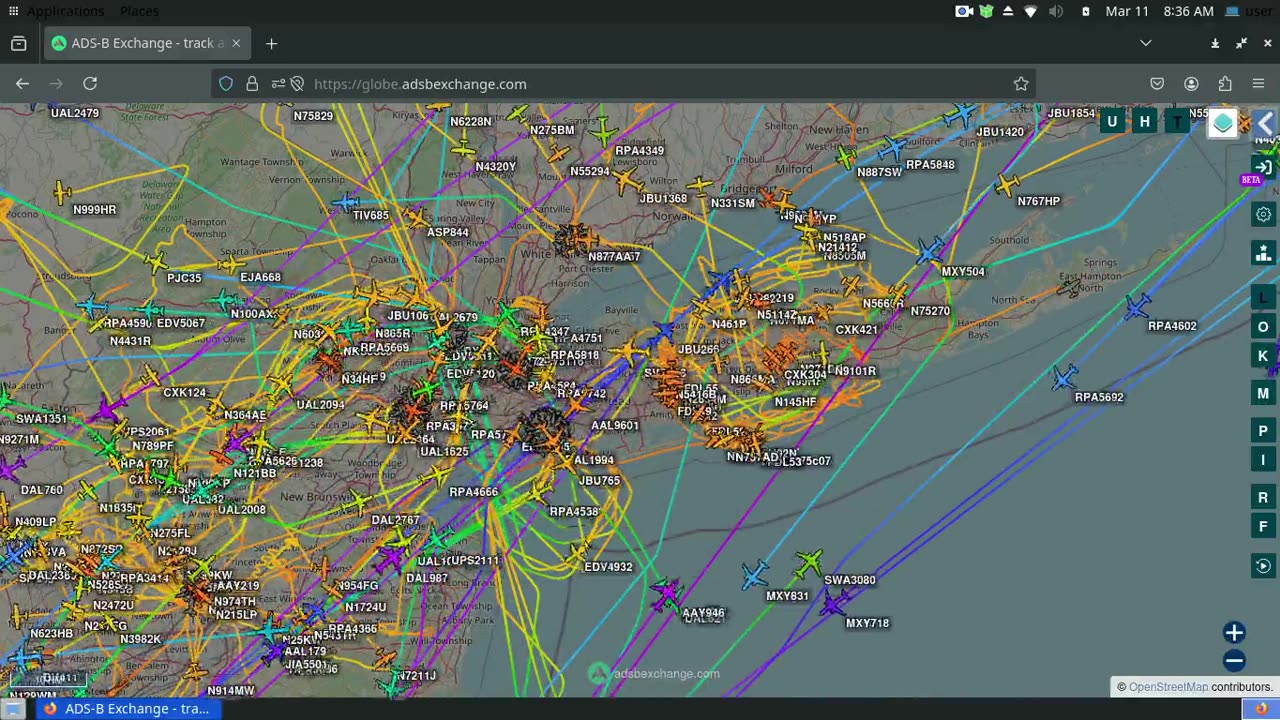Click the JBU1368 flight label
The height and width of the screenshot is (720, 1280).
(663, 198)
